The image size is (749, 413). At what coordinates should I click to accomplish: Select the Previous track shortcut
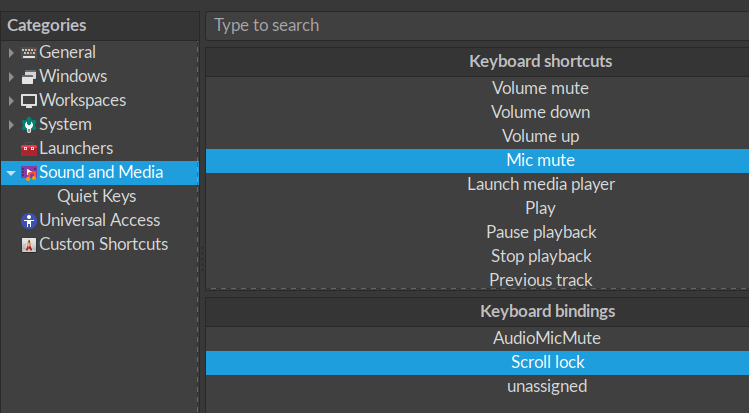(478, 280)
